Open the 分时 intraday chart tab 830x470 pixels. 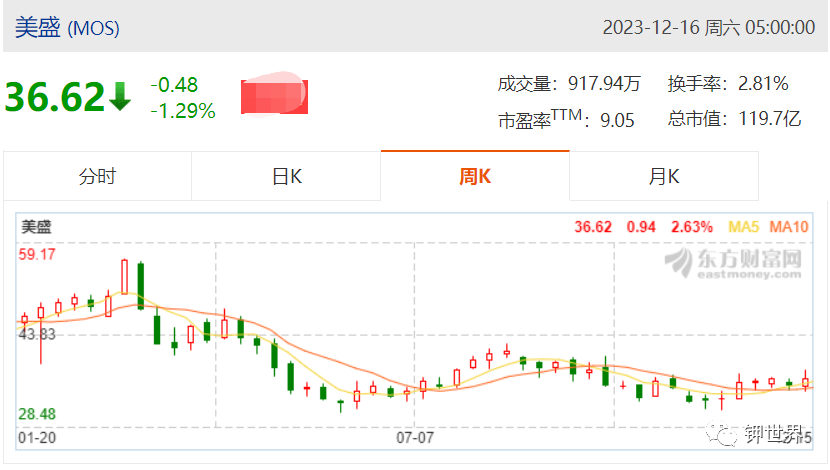pos(97,176)
